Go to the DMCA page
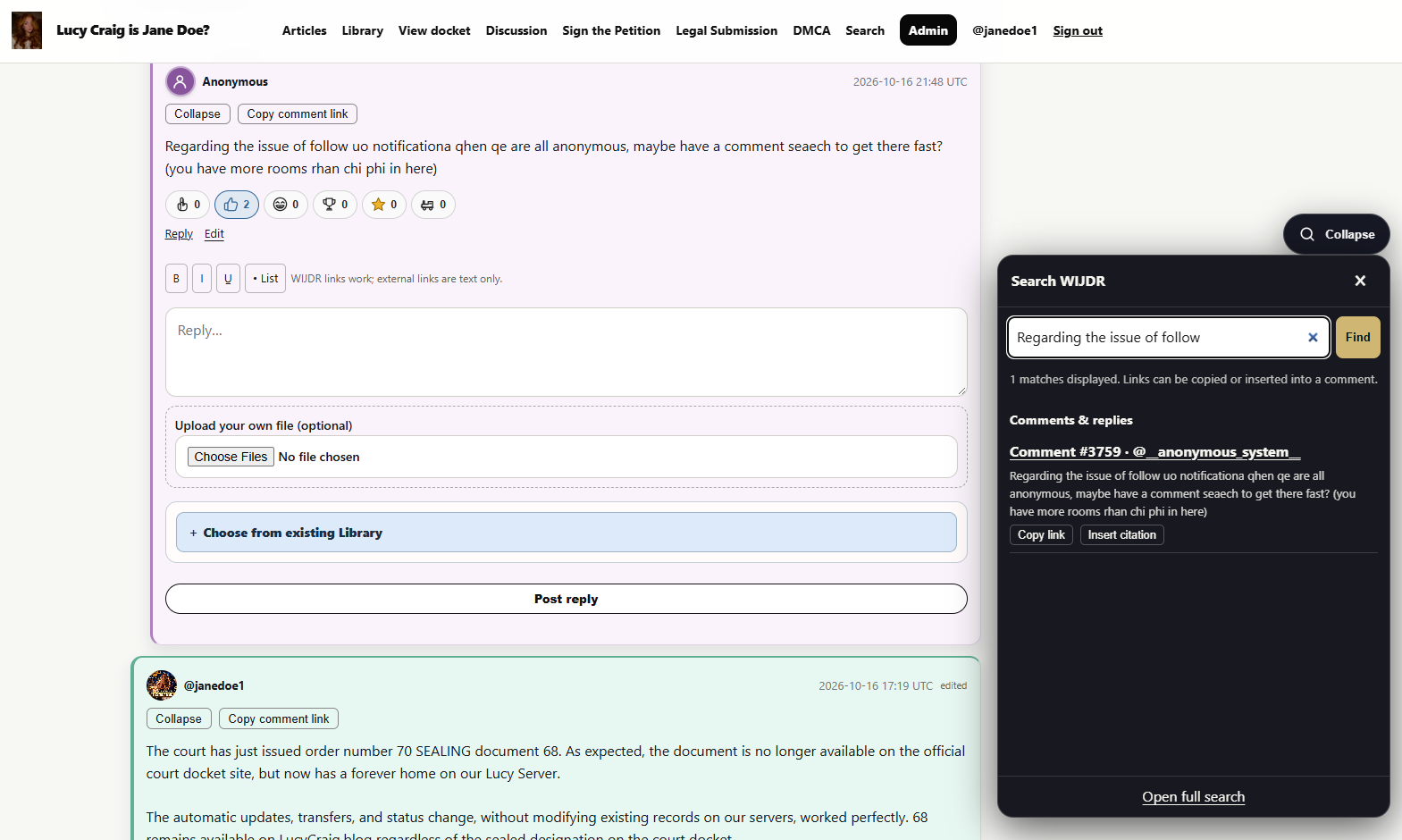Viewport: 1402px width, 840px height. point(811,30)
